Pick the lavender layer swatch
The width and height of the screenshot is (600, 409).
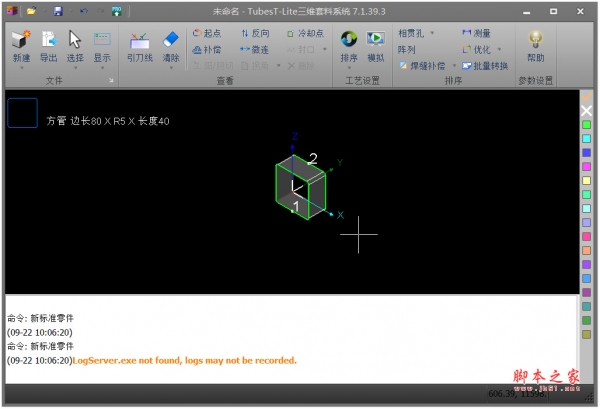coord(586,223)
